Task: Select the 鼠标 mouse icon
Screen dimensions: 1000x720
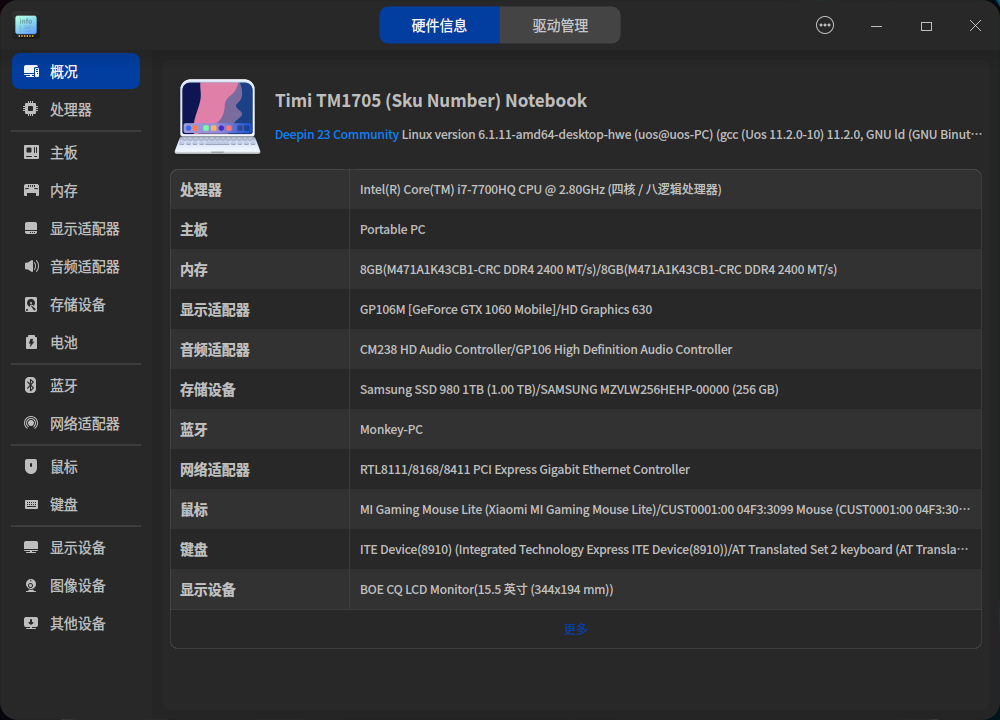Action: [31, 466]
